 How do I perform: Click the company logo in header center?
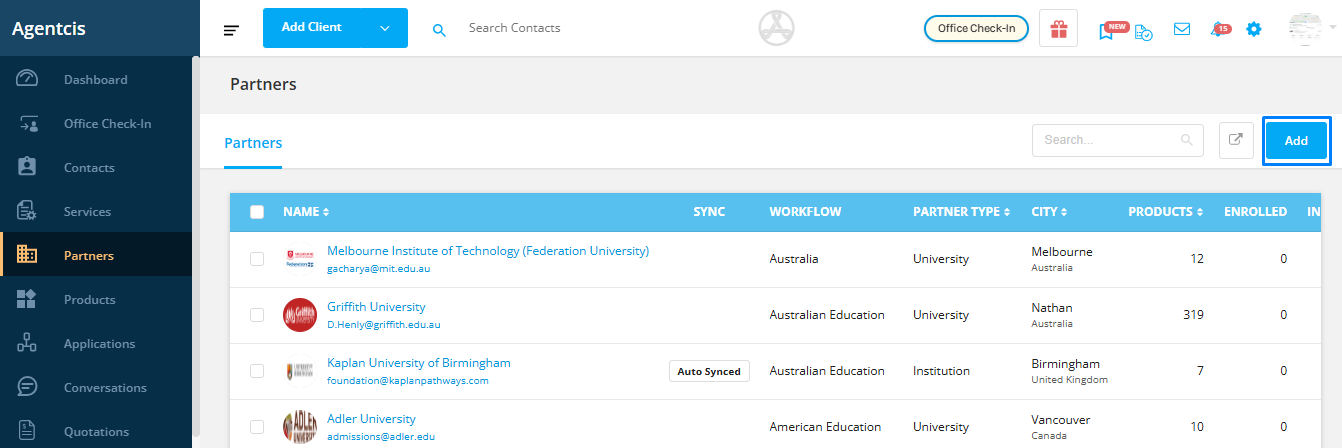pos(777,28)
